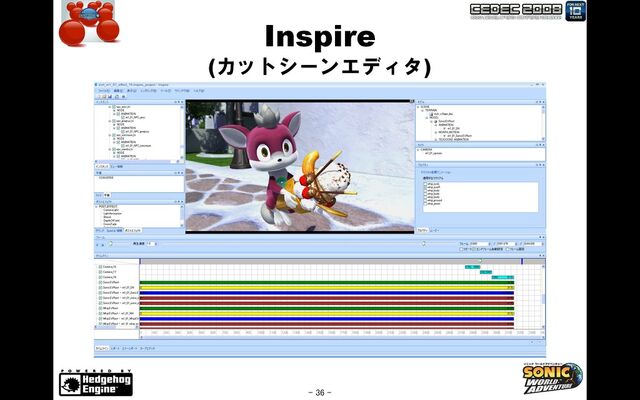
Task: Switch to the タイムライン tab at the bottom
Action: (102, 349)
